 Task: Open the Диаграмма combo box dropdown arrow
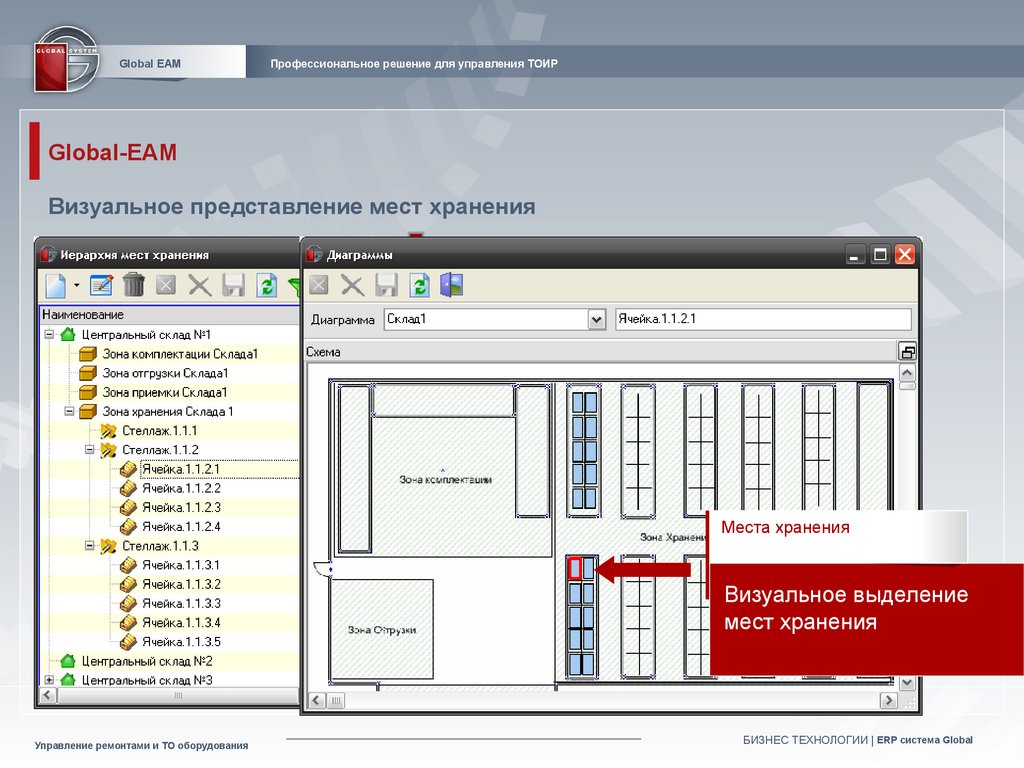pos(596,320)
